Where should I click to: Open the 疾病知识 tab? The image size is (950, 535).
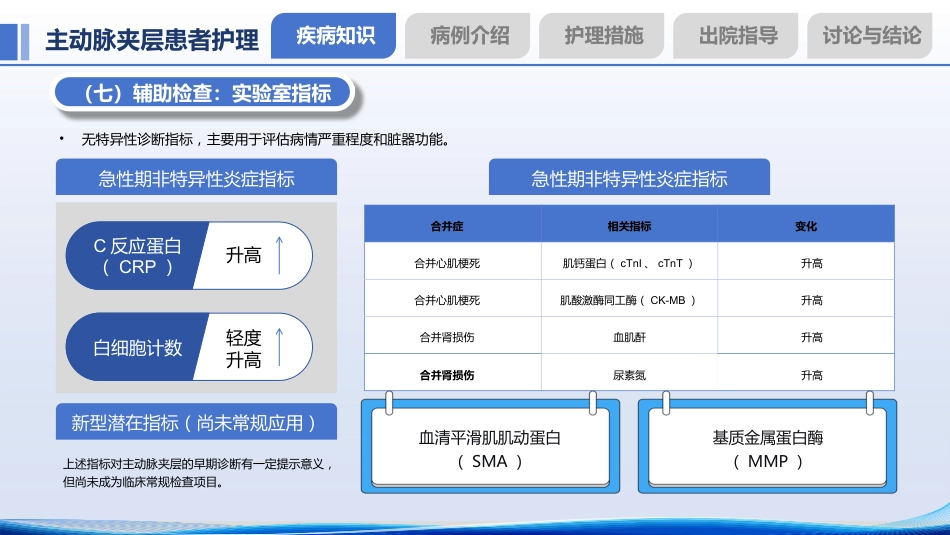tap(334, 36)
